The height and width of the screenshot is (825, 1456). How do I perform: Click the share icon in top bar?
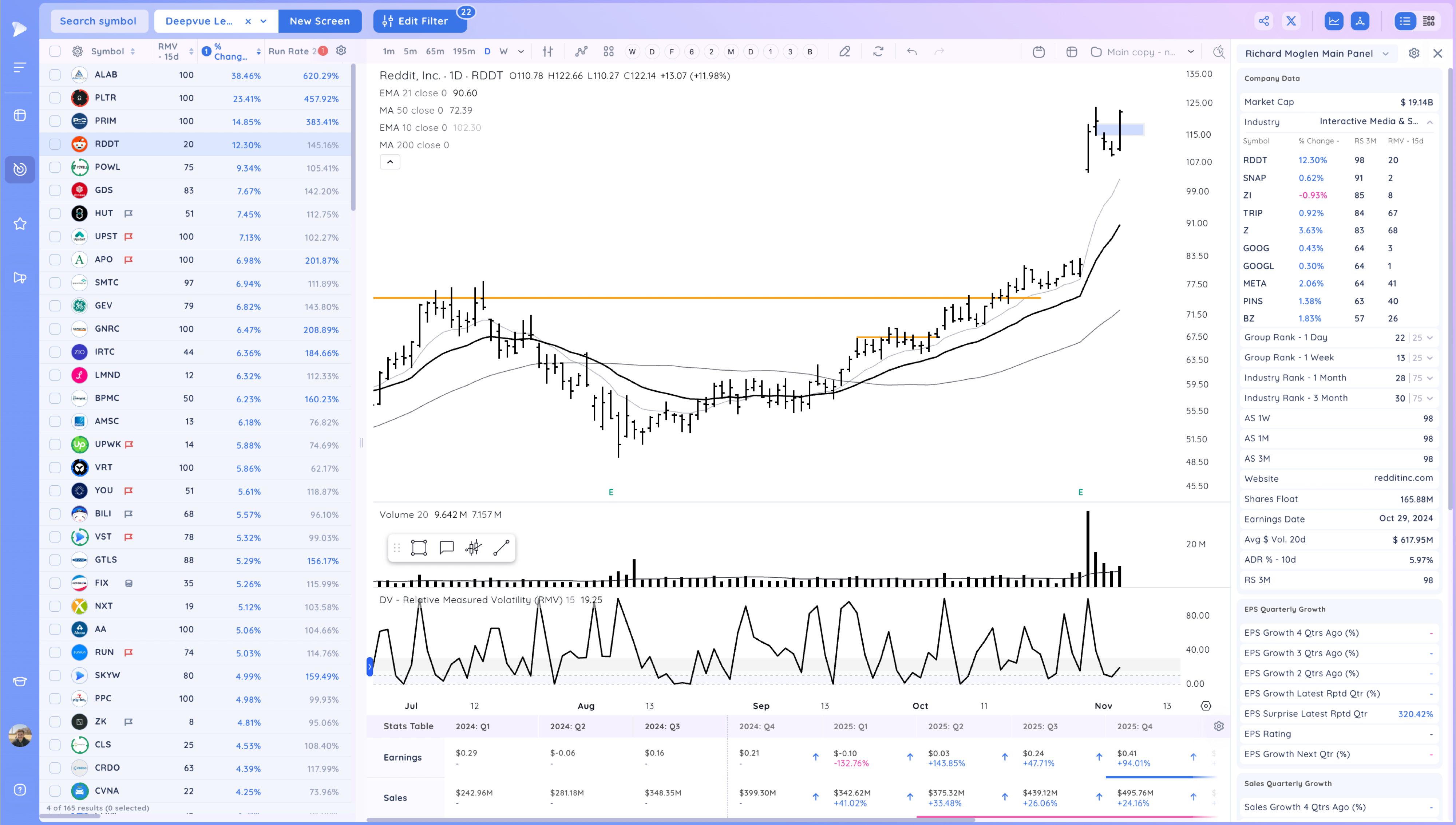1263,21
